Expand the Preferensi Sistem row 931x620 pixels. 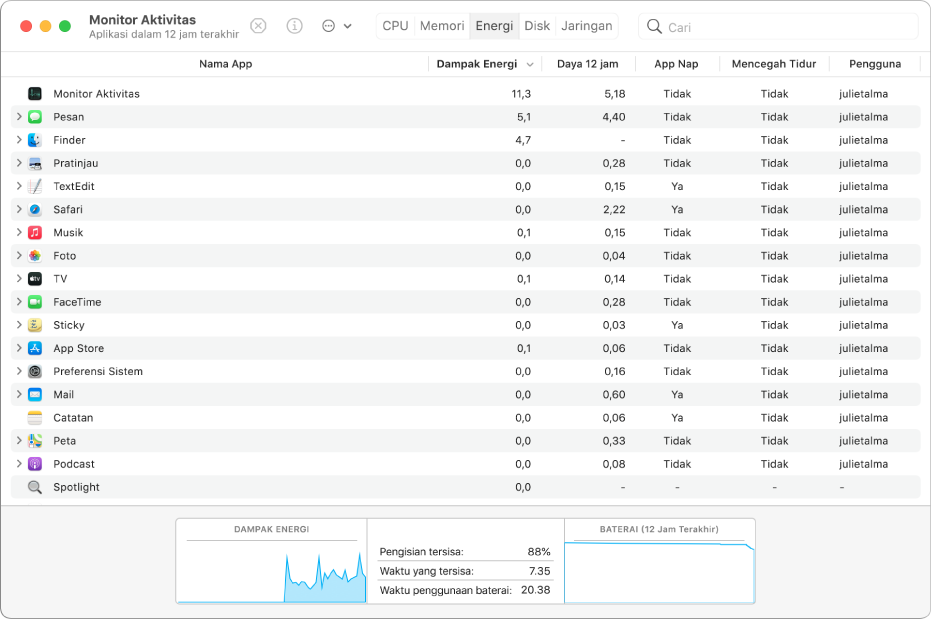pyautogui.click(x=19, y=371)
